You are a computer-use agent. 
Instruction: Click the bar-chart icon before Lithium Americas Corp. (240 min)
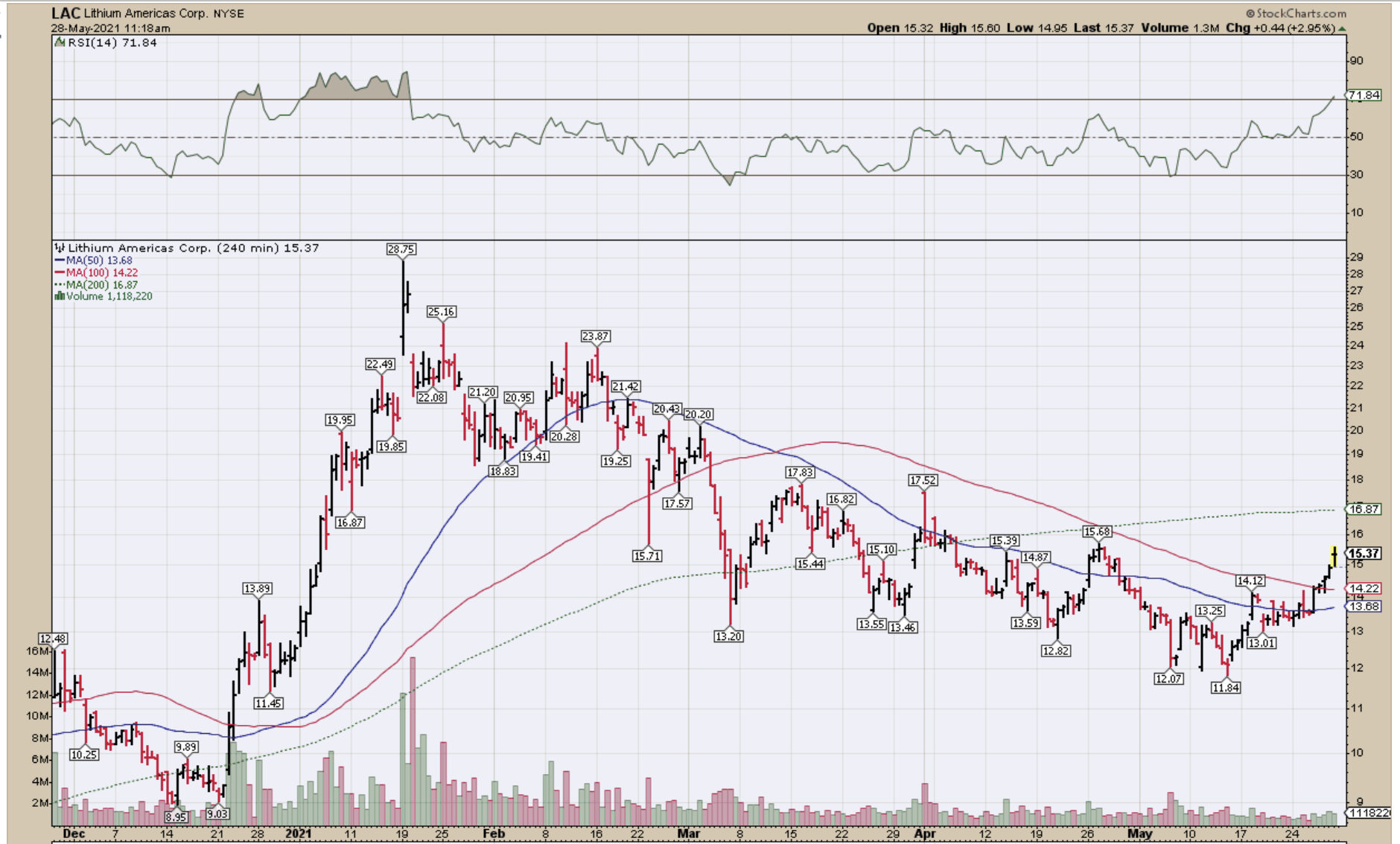[60, 248]
